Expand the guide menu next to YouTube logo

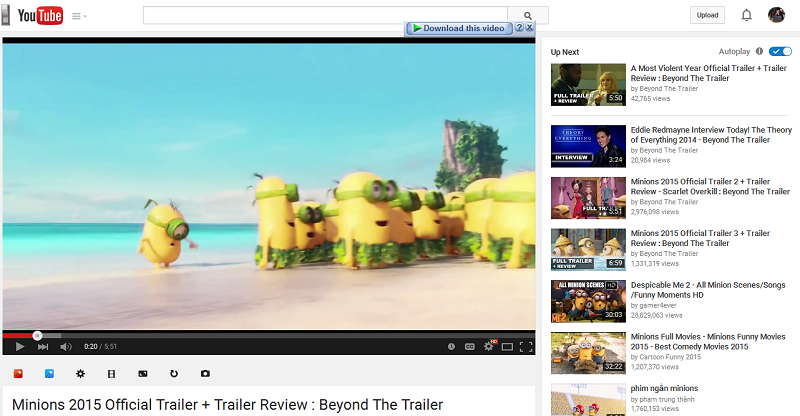pyautogui.click(x=79, y=16)
